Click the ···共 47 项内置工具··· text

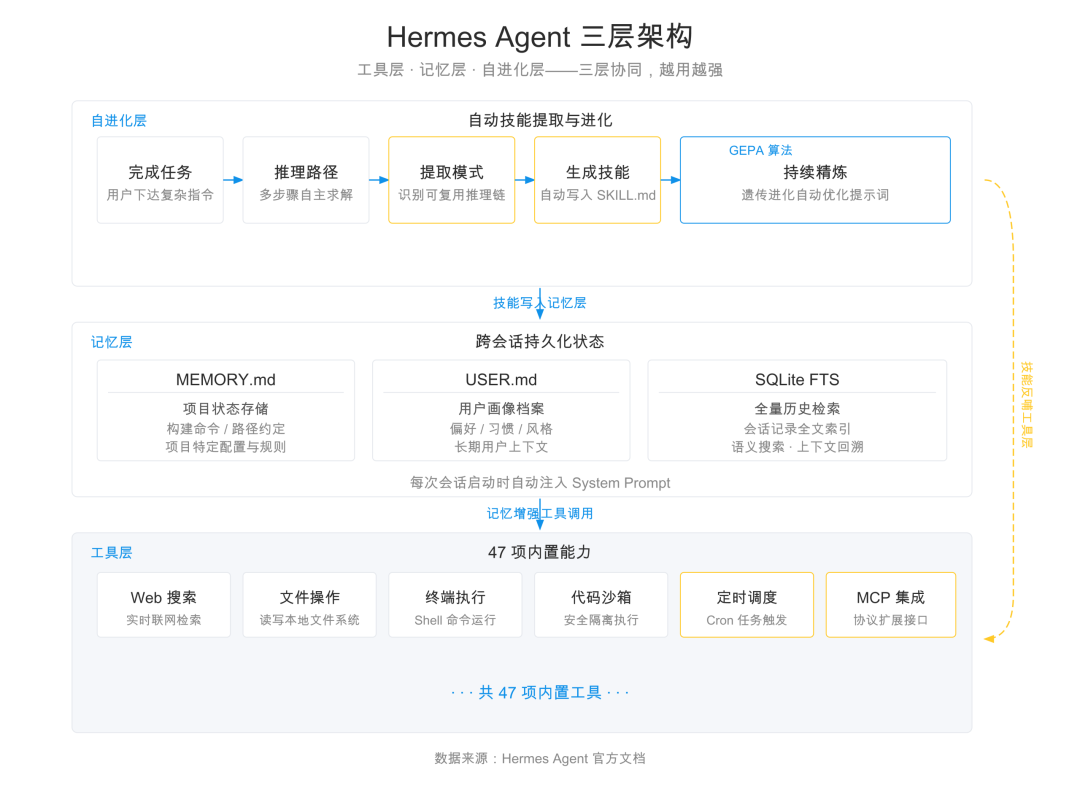pyautogui.click(x=540, y=691)
